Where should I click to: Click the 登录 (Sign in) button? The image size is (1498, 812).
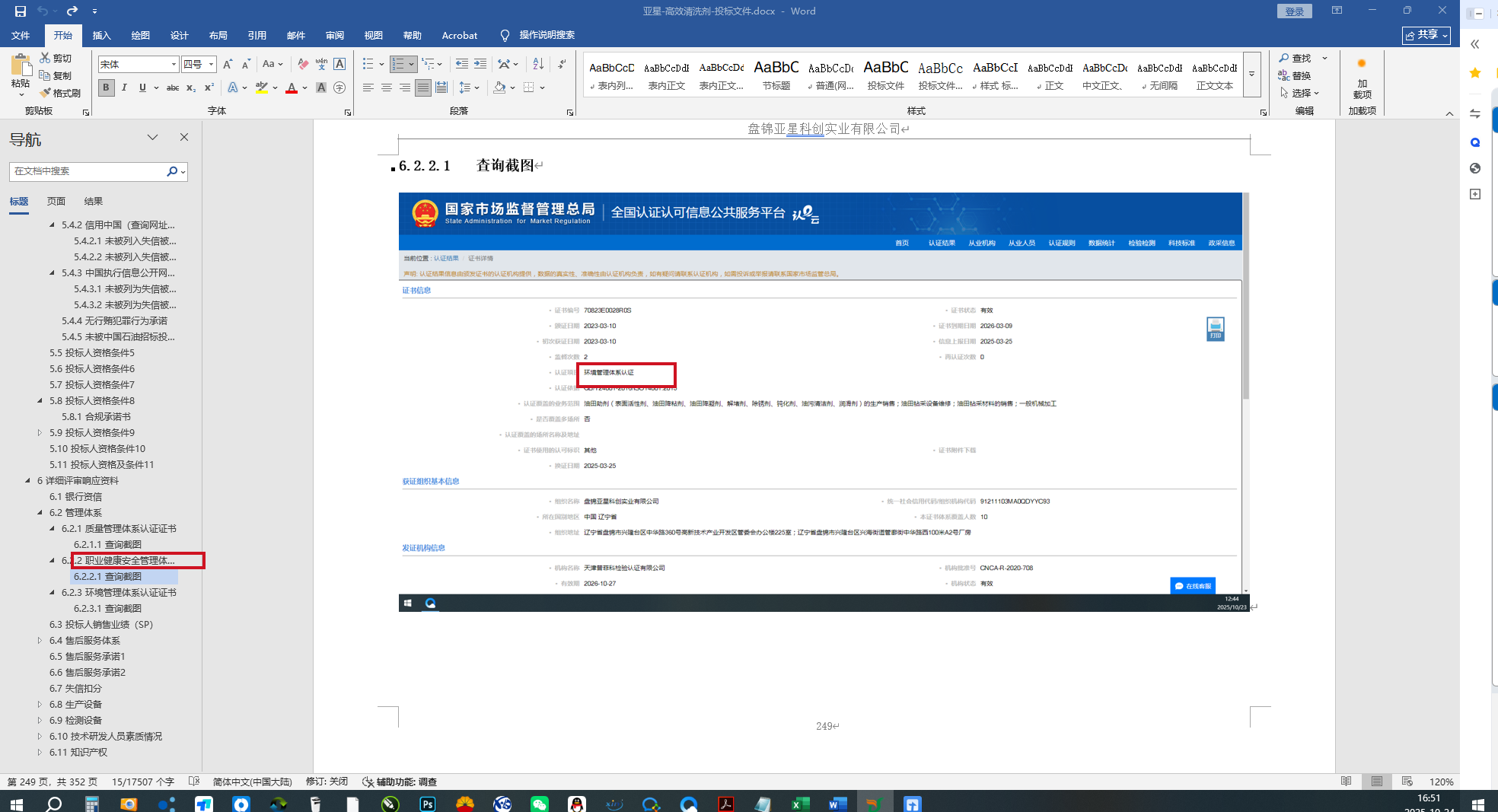(x=1294, y=11)
